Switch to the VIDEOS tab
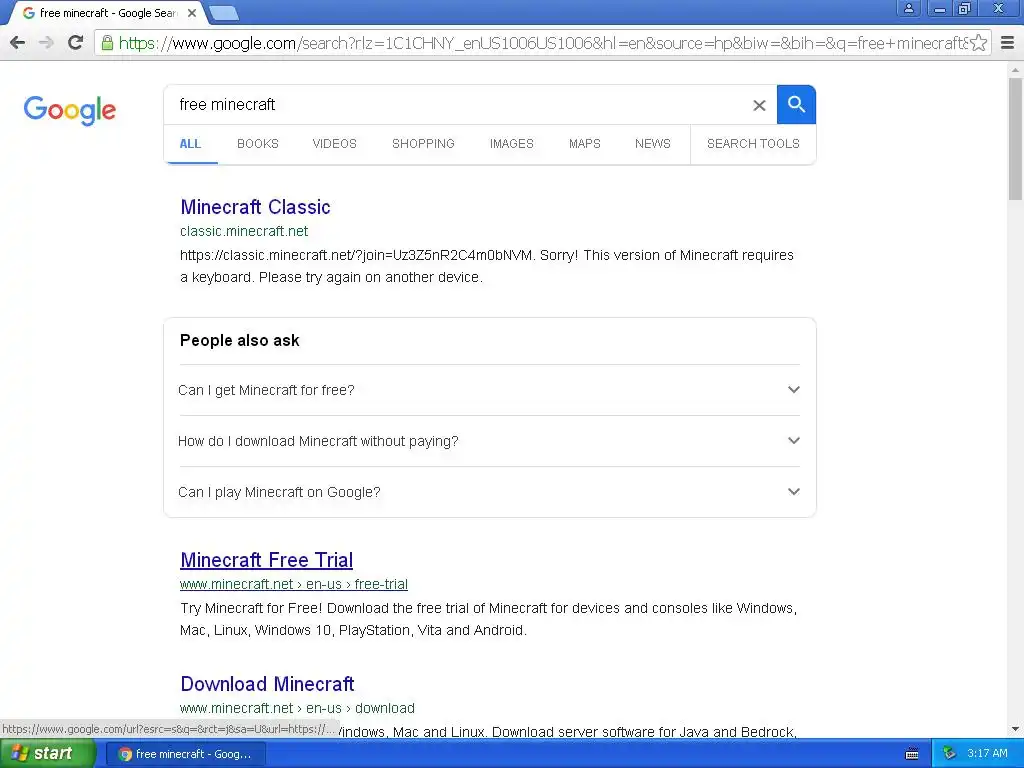This screenshot has width=1024, height=768. [334, 144]
